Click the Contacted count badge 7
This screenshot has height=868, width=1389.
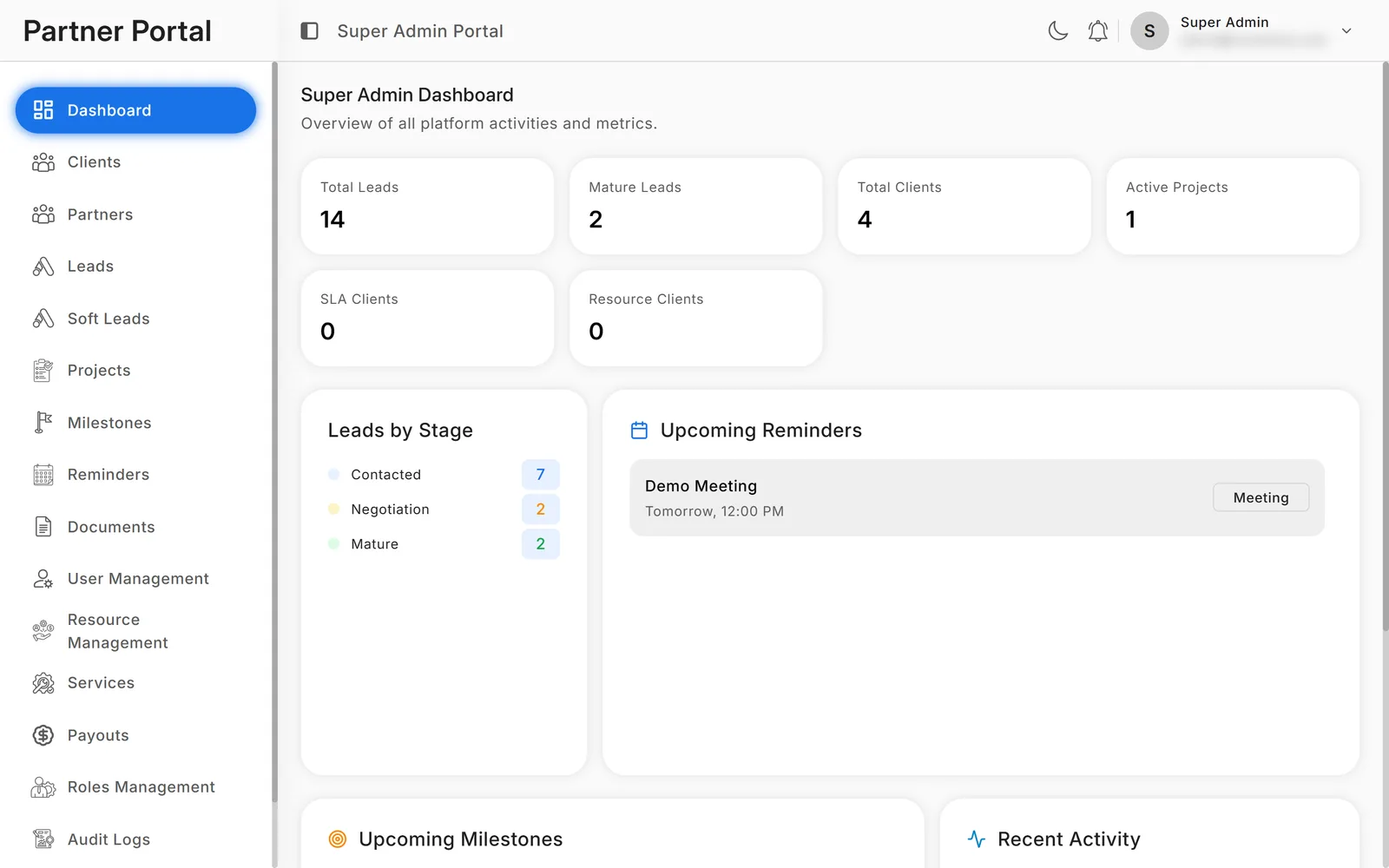click(x=540, y=475)
